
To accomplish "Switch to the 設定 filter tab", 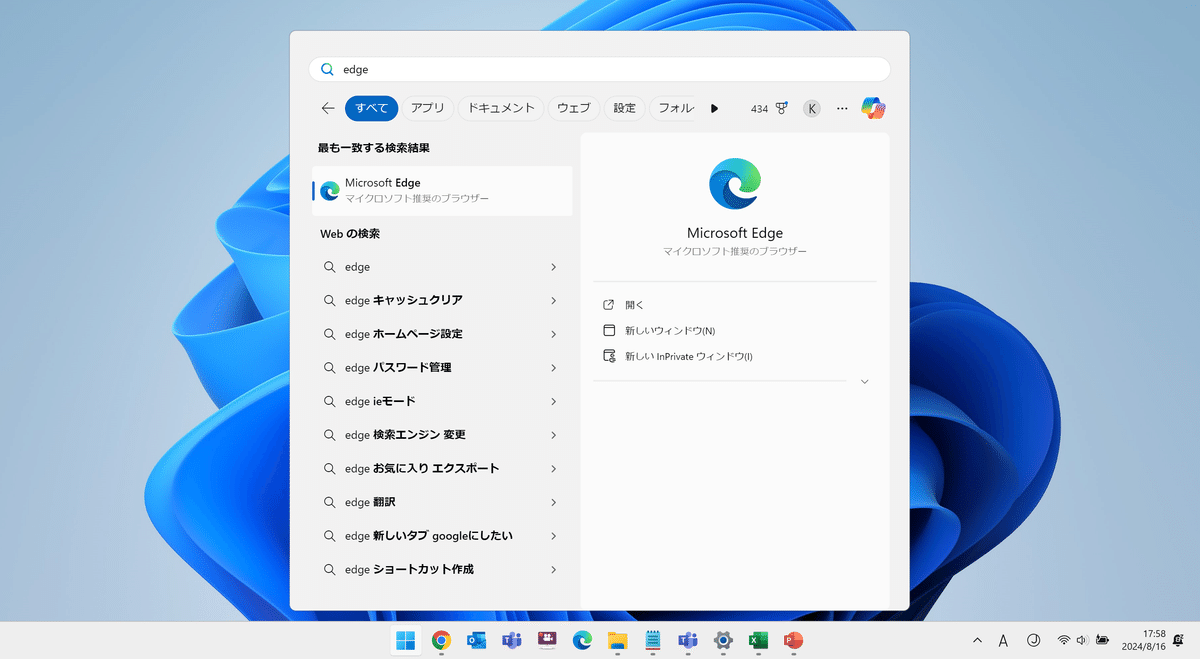I will [625, 108].
